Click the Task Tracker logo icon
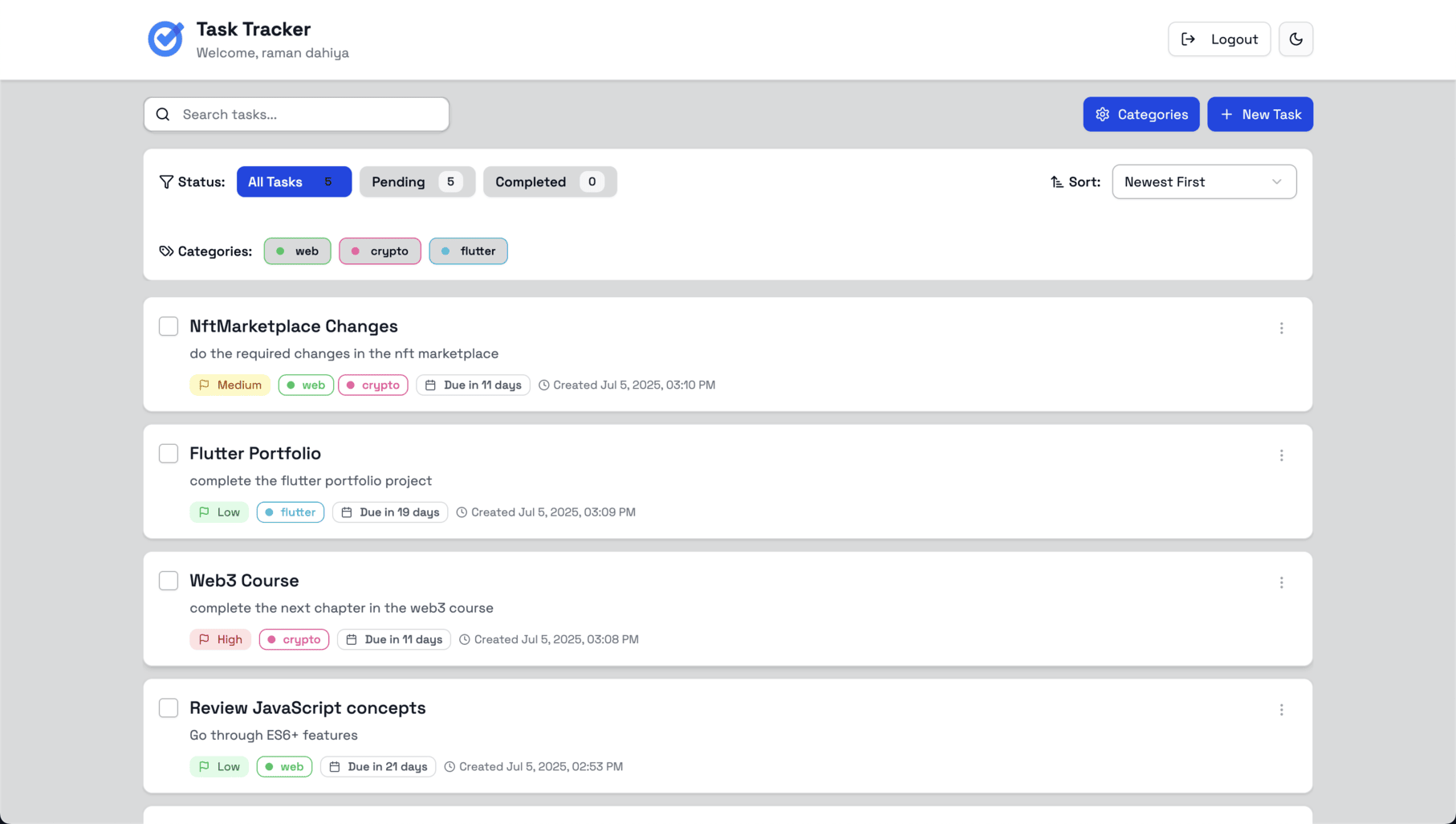This screenshot has height=824, width=1456. 166,39
